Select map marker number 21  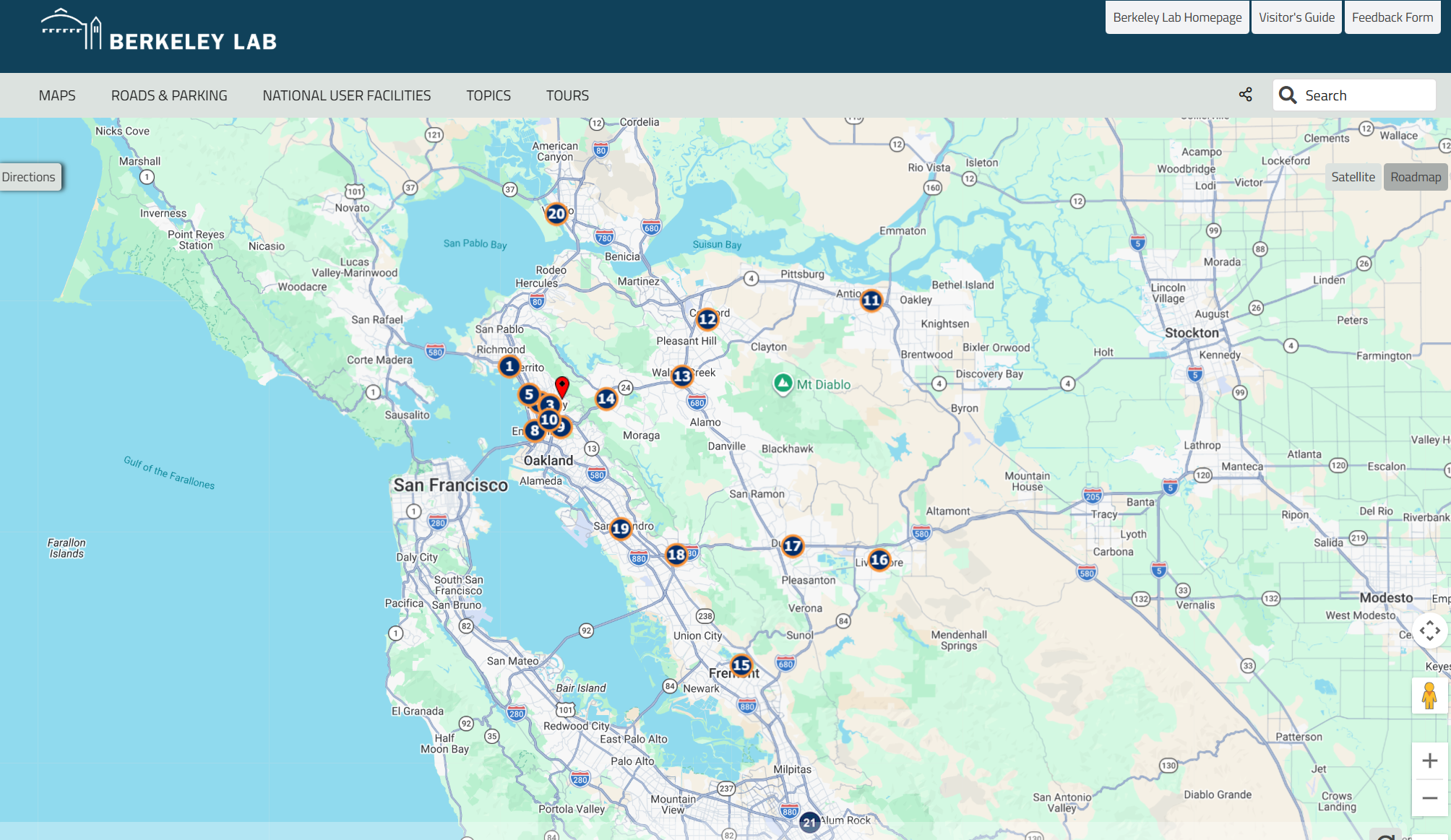click(x=809, y=823)
